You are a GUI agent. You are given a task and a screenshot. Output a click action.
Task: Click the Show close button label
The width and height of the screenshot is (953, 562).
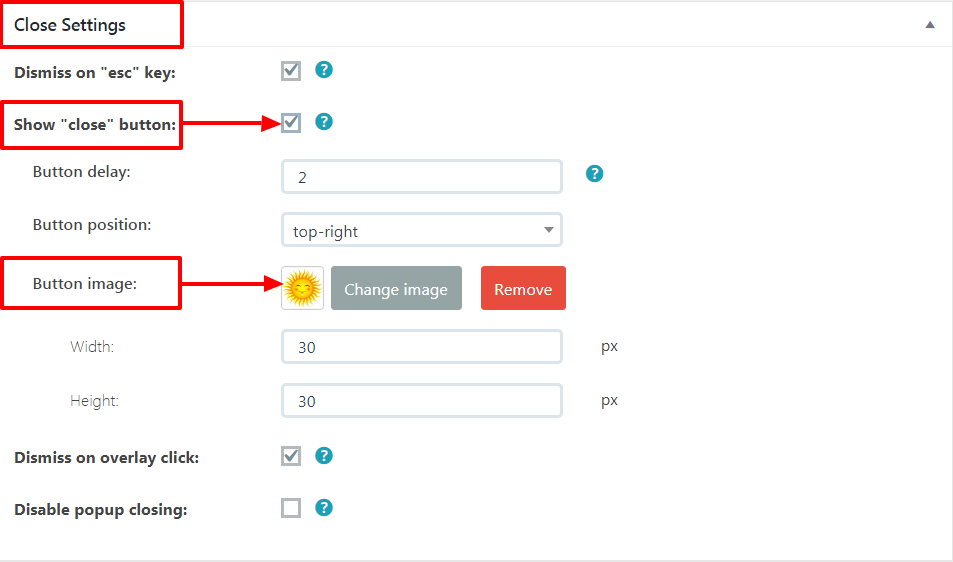95,125
